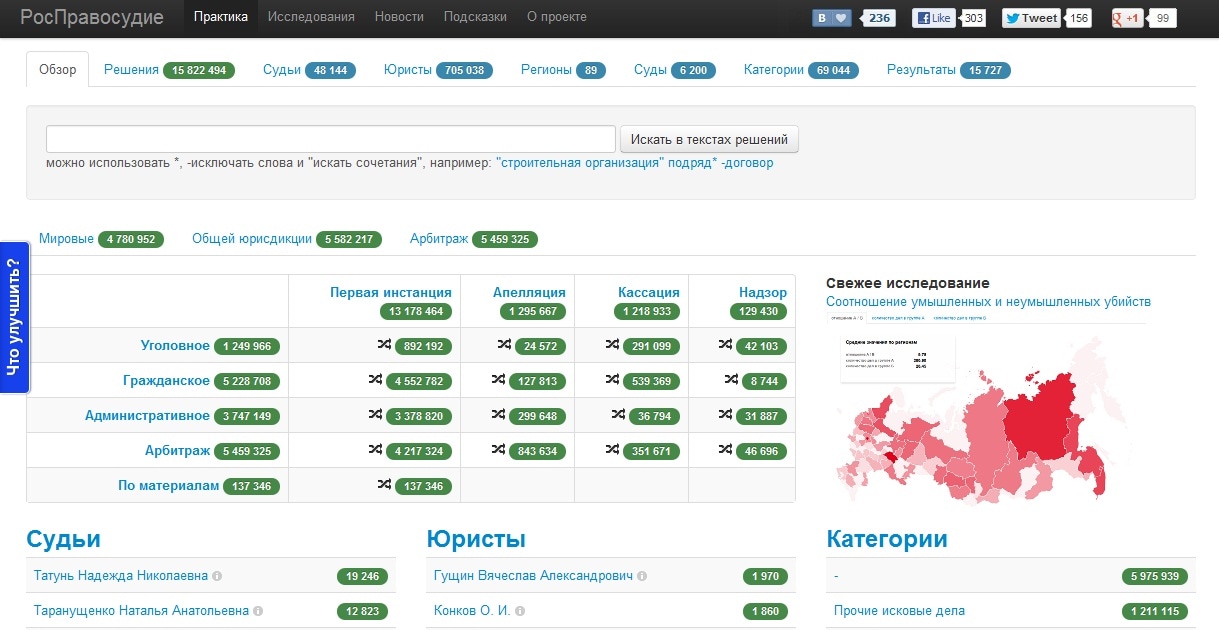Image resolution: width=1219 pixels, height=630 pixels.
Task: Click shuffle icon beside Гражданское appeal count 127 813
Action: 499,380
